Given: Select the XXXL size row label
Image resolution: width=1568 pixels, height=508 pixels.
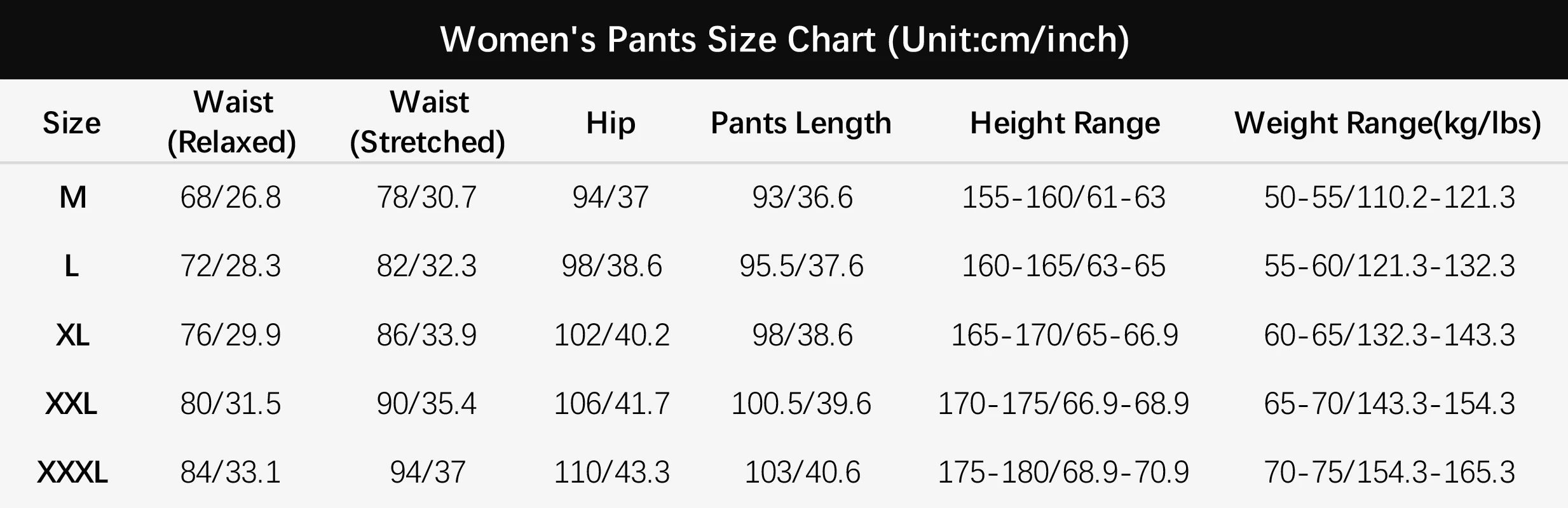Looking at the screenshot, I should click(x=72, y=472).
